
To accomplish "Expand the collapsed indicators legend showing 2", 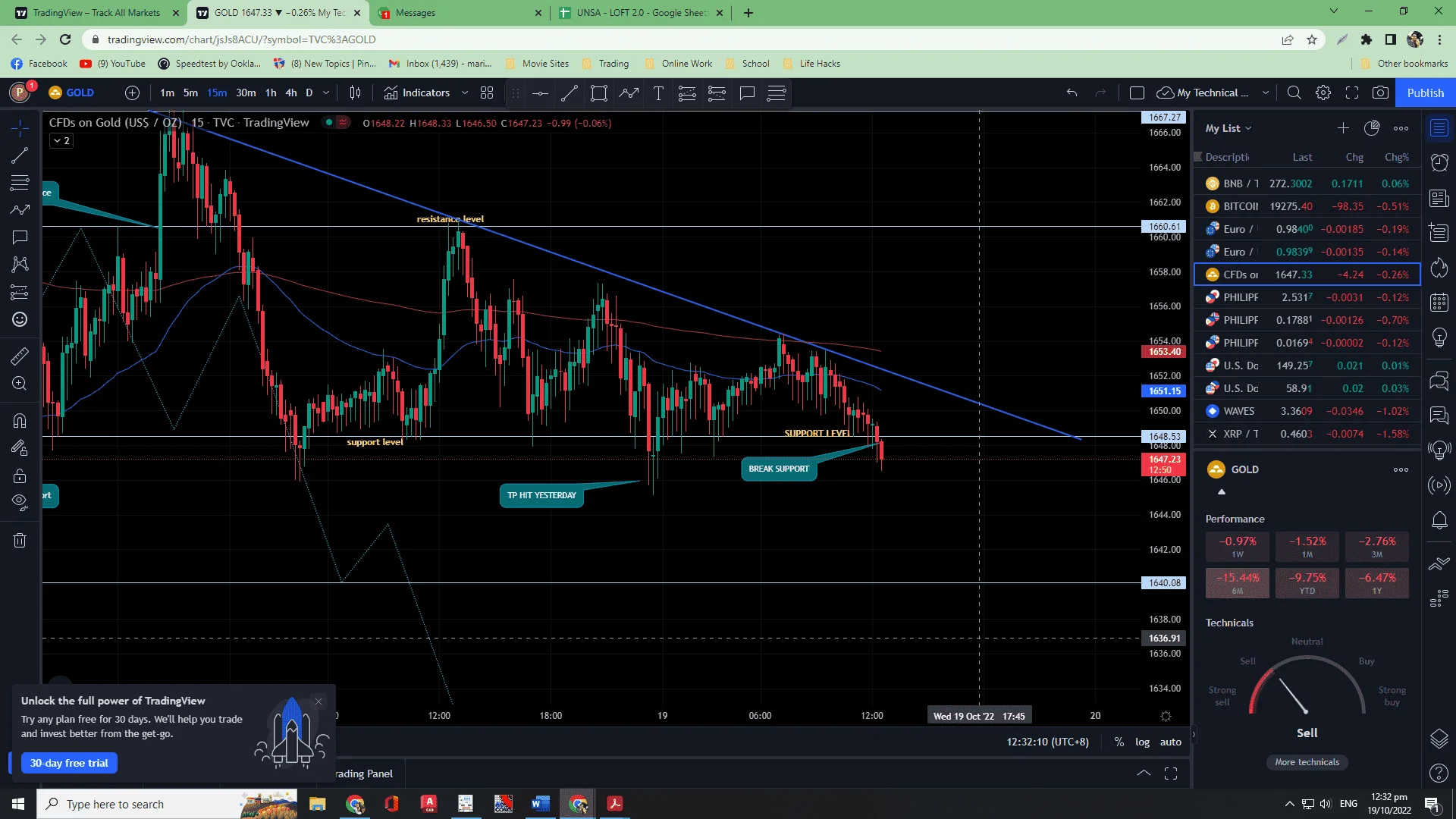I will coord(61,140).
